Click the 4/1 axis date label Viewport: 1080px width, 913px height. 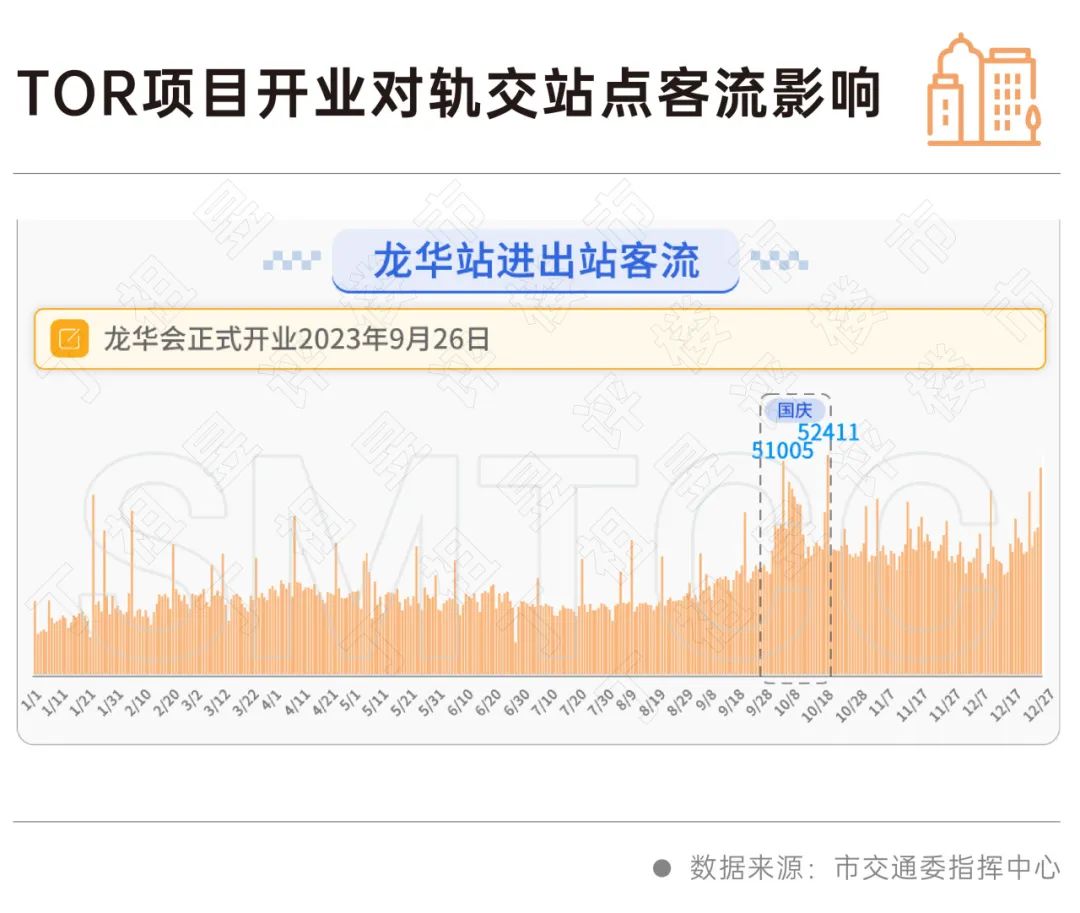pyautogui.click(x=271, y=700)
